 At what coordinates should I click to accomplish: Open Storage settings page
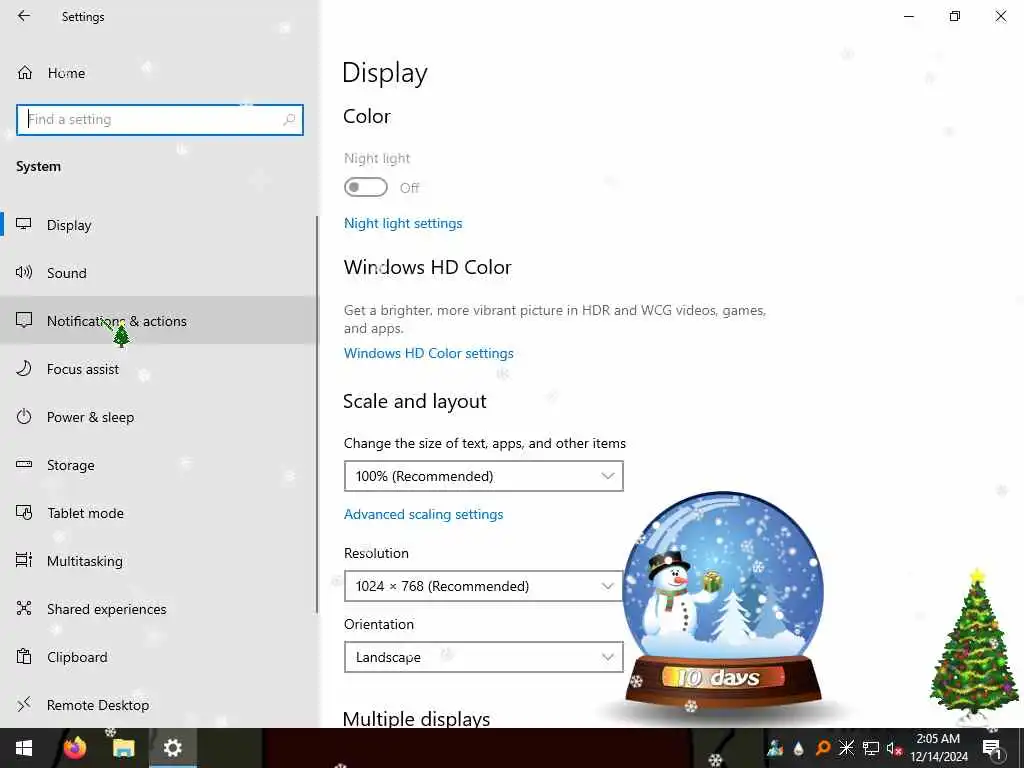click(x=159, y=464)
